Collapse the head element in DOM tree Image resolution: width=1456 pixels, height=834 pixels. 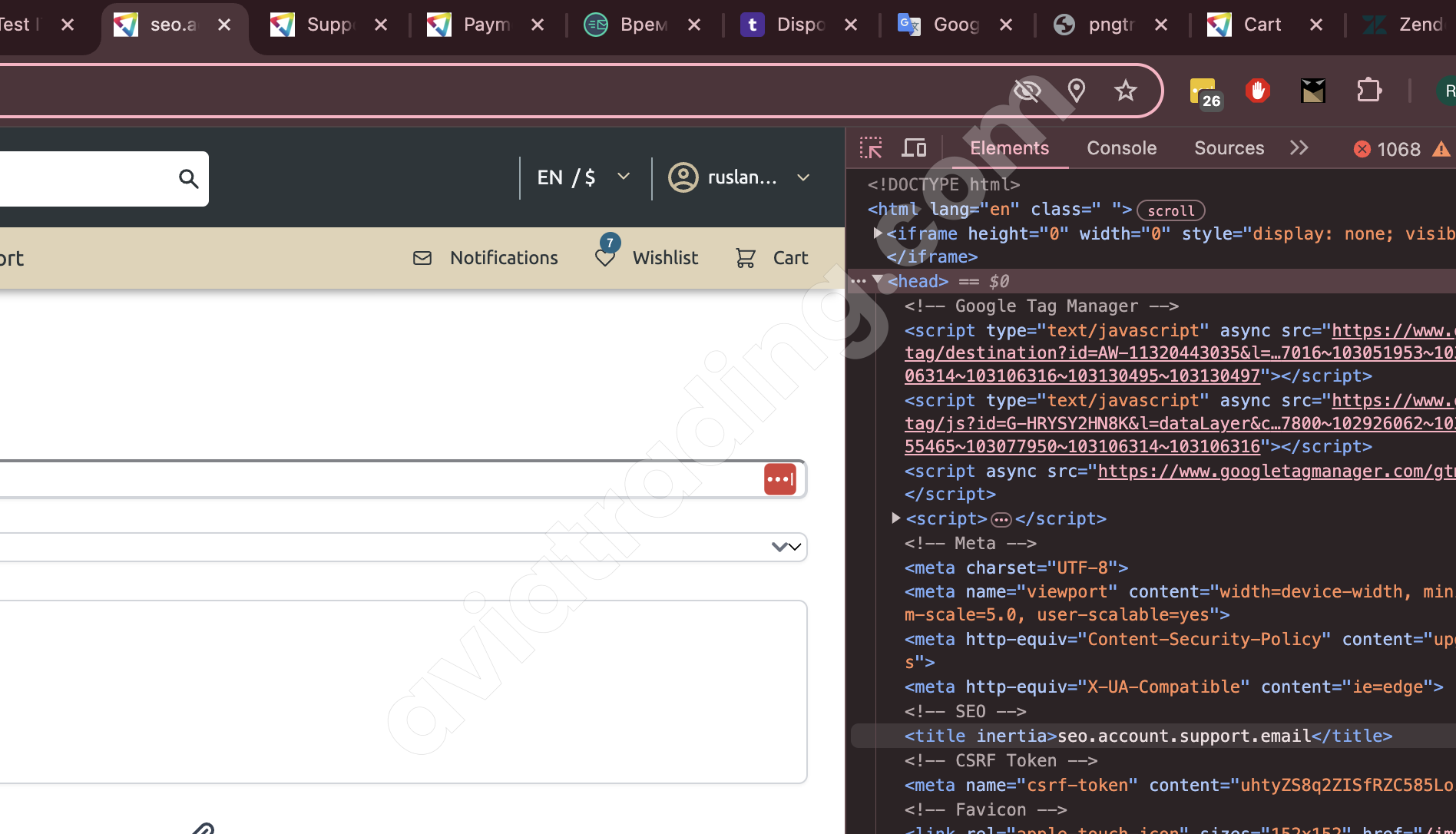tap(878, 281)
